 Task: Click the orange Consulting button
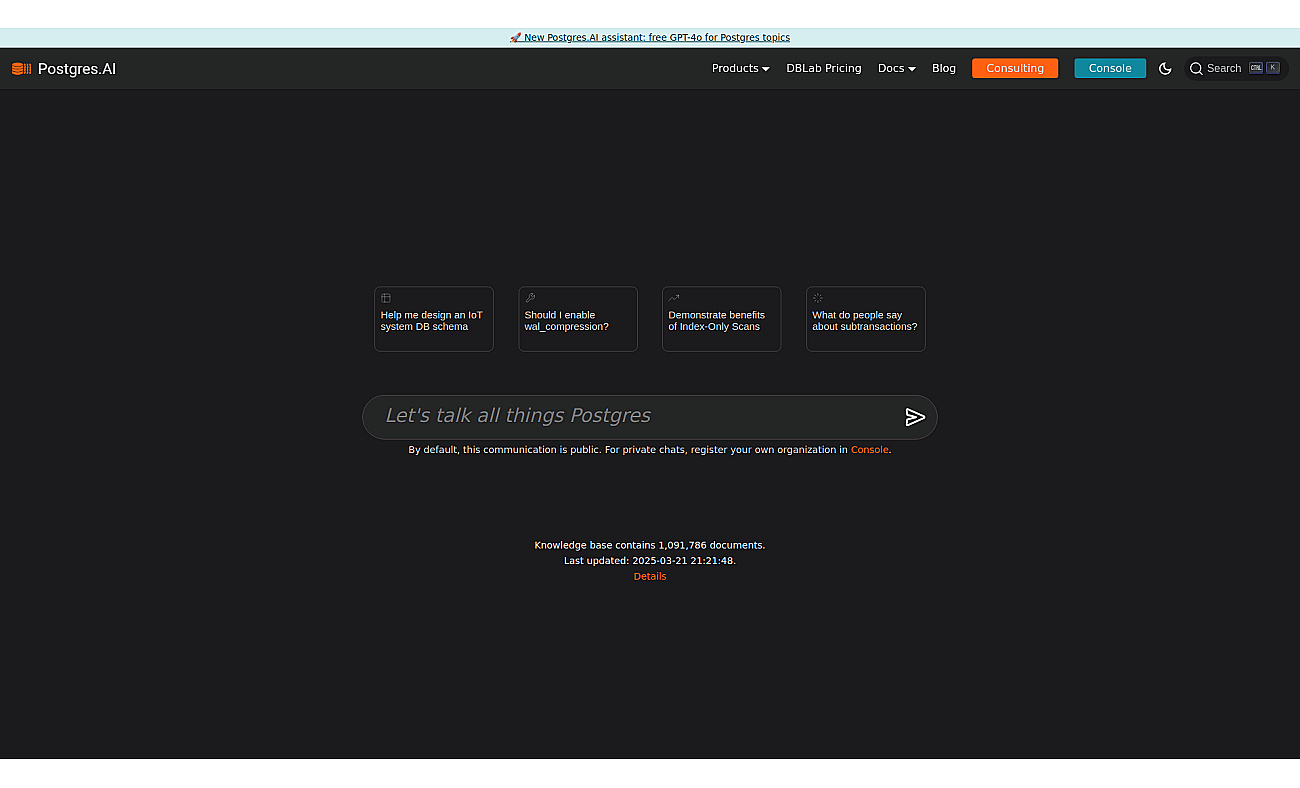pyautogui.click(x=1015, y=68)
